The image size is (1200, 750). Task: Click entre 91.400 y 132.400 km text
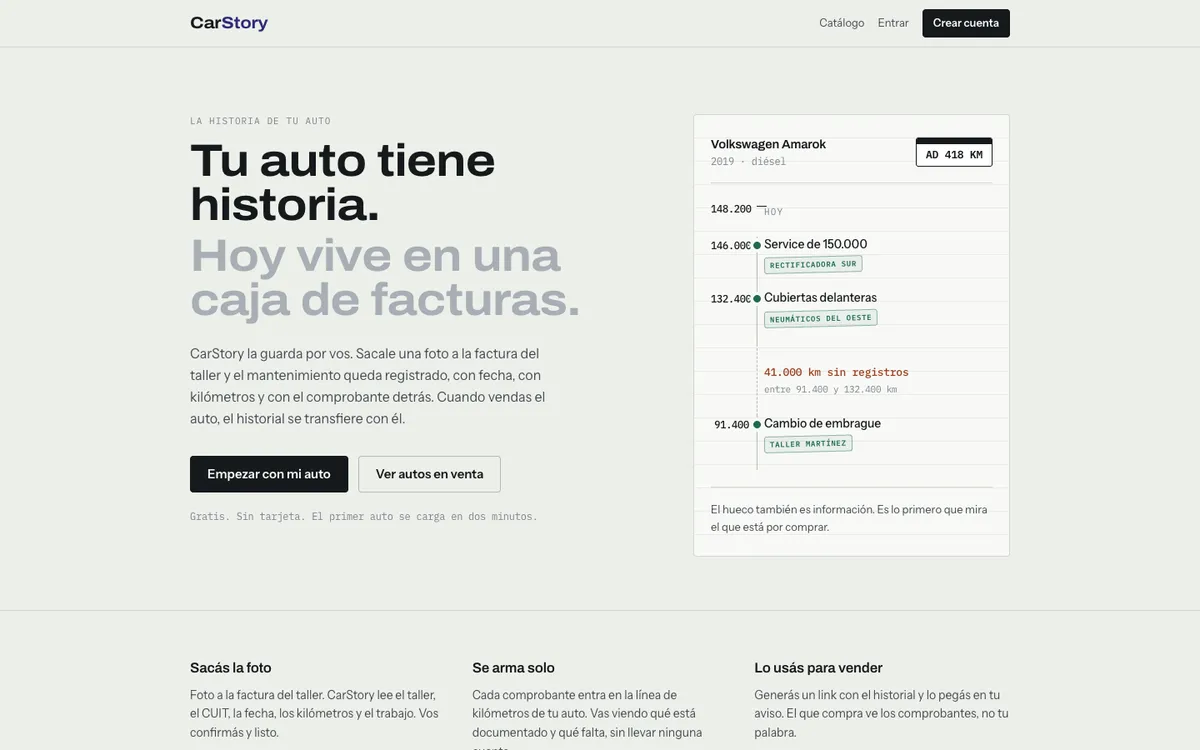coord(830,389)
